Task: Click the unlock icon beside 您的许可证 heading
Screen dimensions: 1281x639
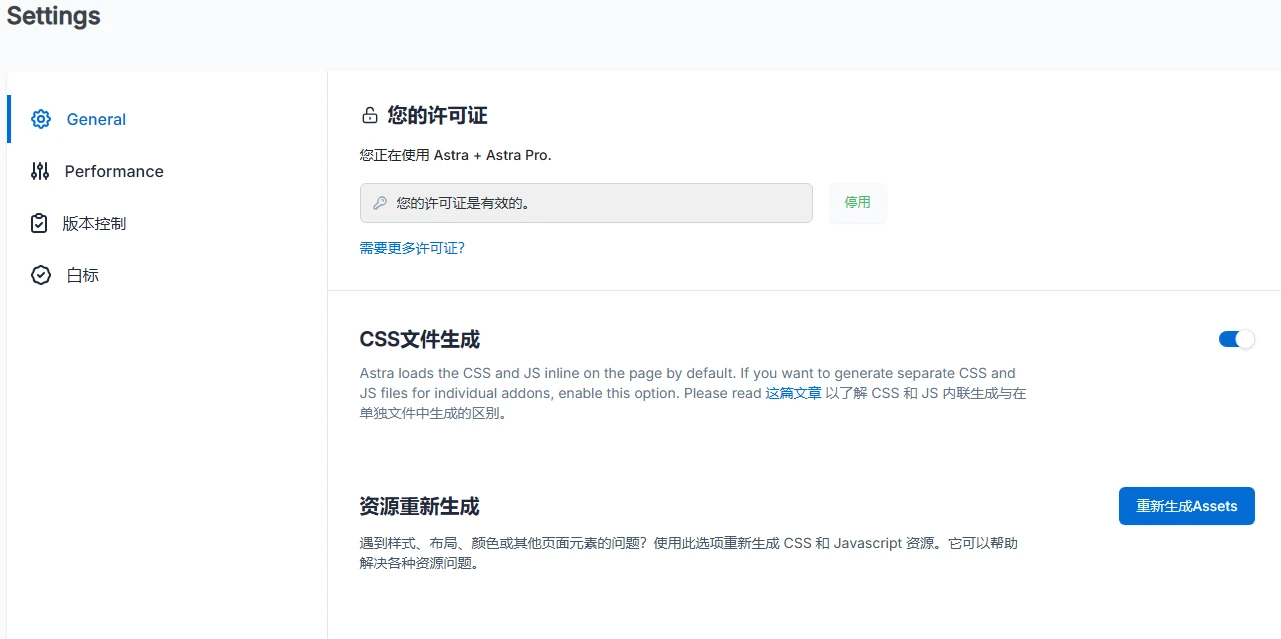Action: coord(369,115)
